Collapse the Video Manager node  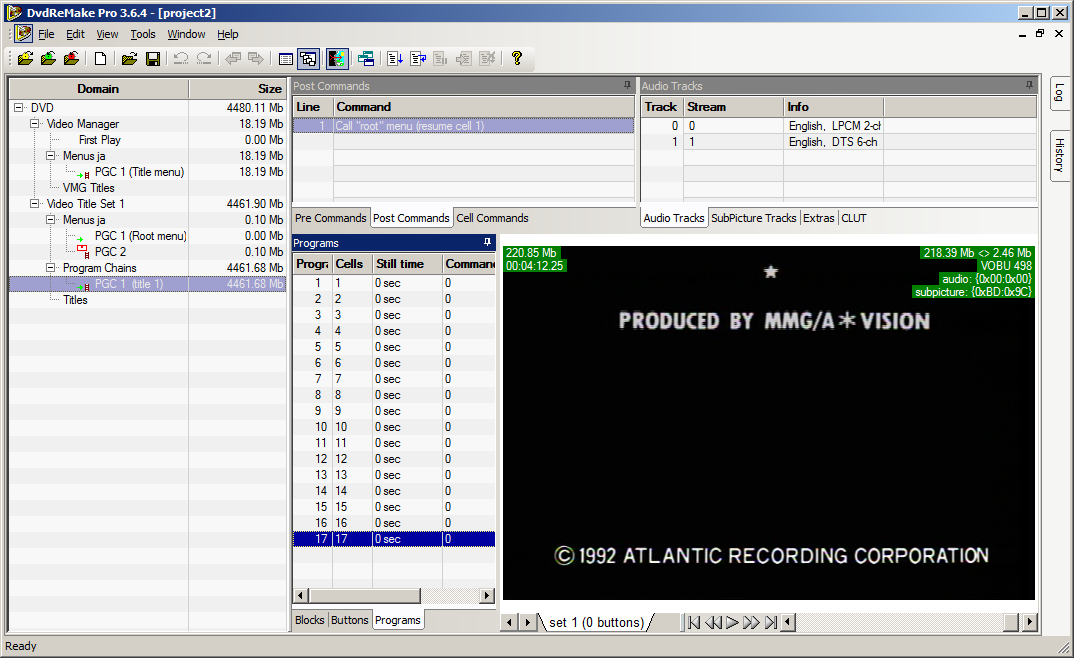35,124
